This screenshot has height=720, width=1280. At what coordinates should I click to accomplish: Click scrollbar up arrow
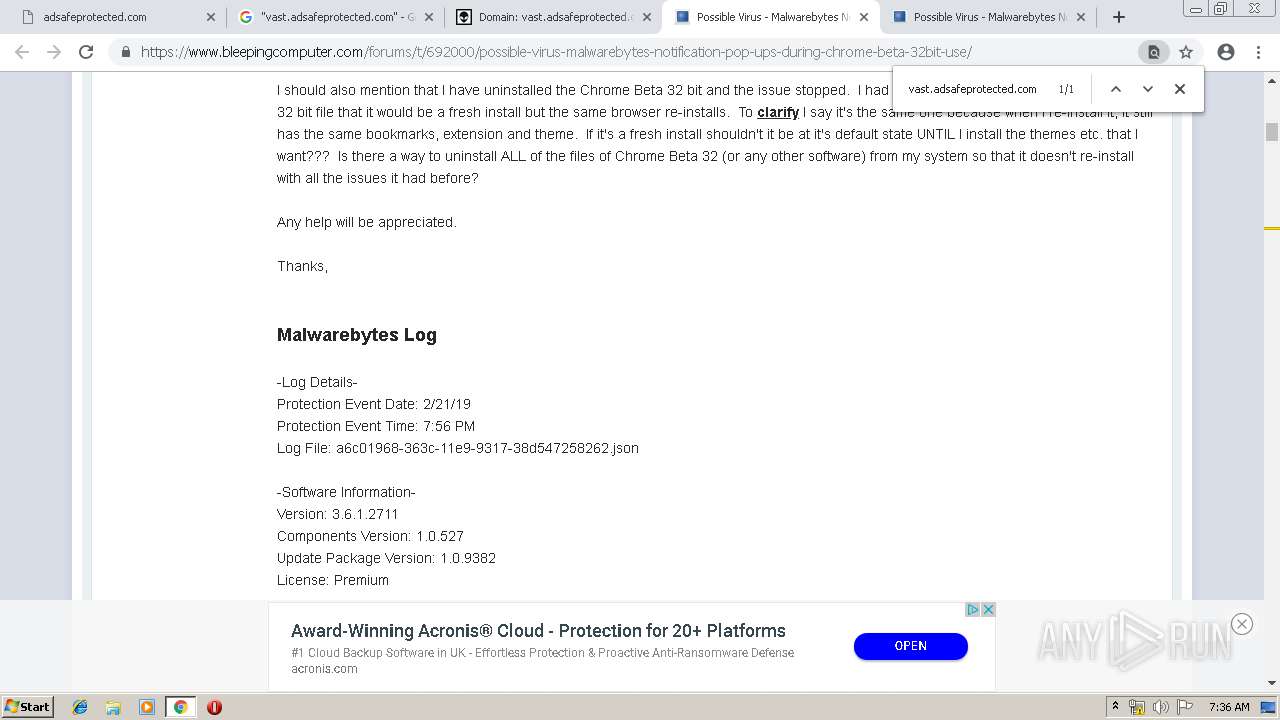point(1272,79)
